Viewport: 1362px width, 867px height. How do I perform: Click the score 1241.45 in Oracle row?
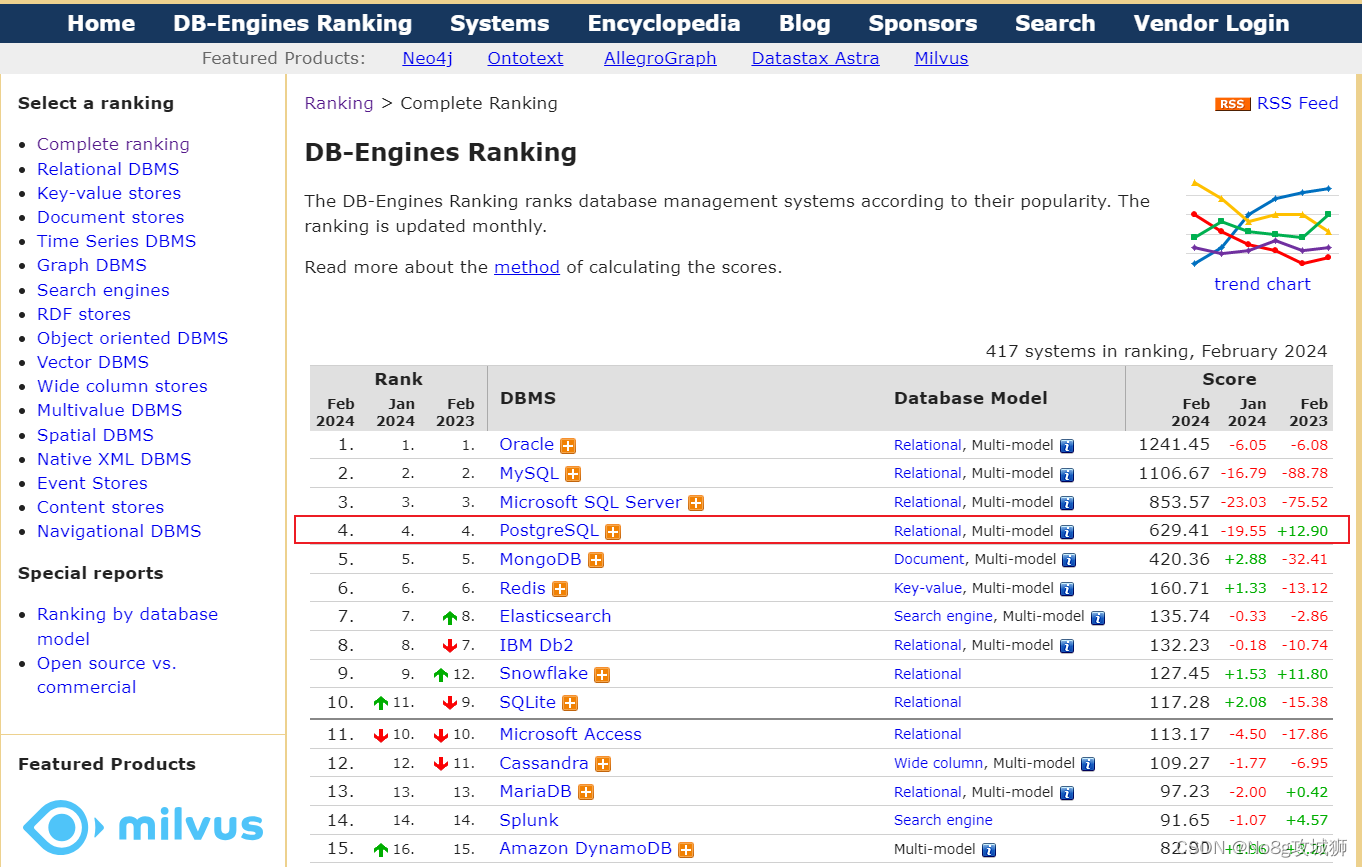1174,444
